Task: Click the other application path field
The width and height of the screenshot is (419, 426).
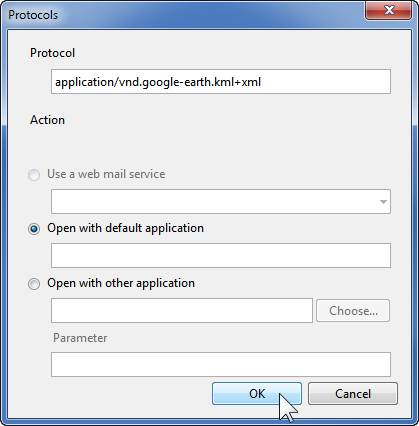Action: coord(182,311)
